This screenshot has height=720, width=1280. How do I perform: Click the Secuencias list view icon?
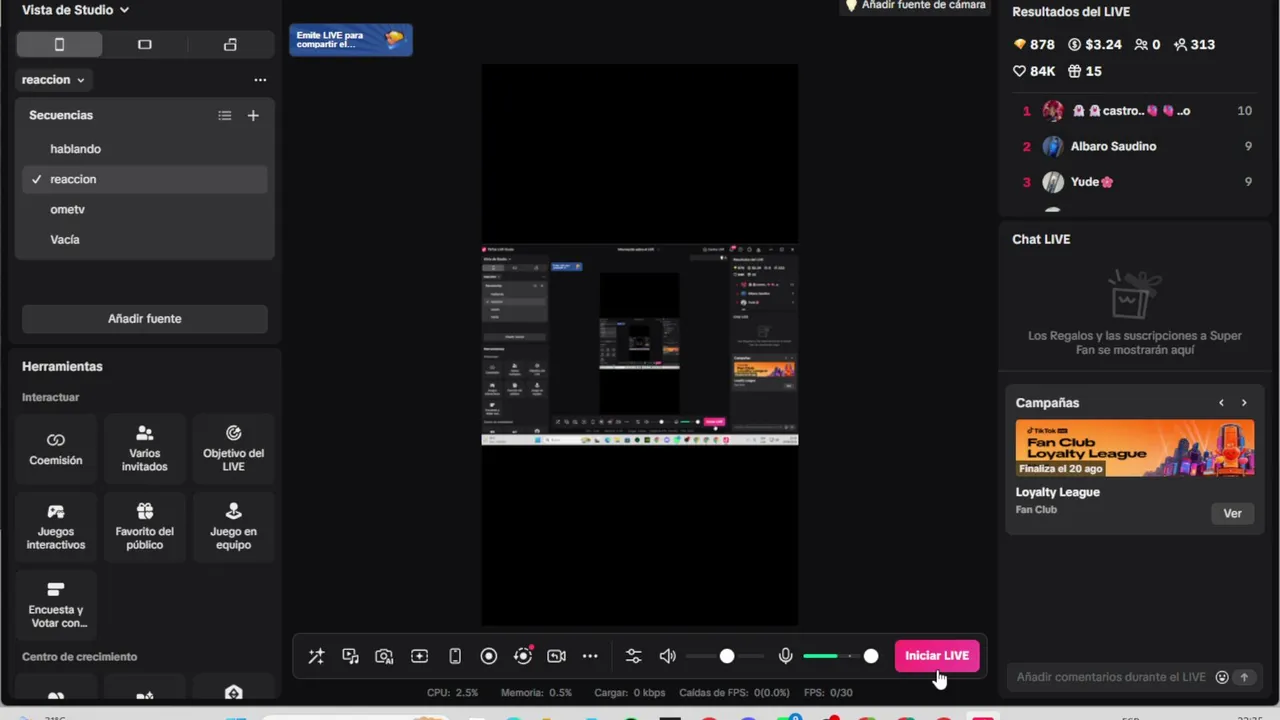pos(225,116)
